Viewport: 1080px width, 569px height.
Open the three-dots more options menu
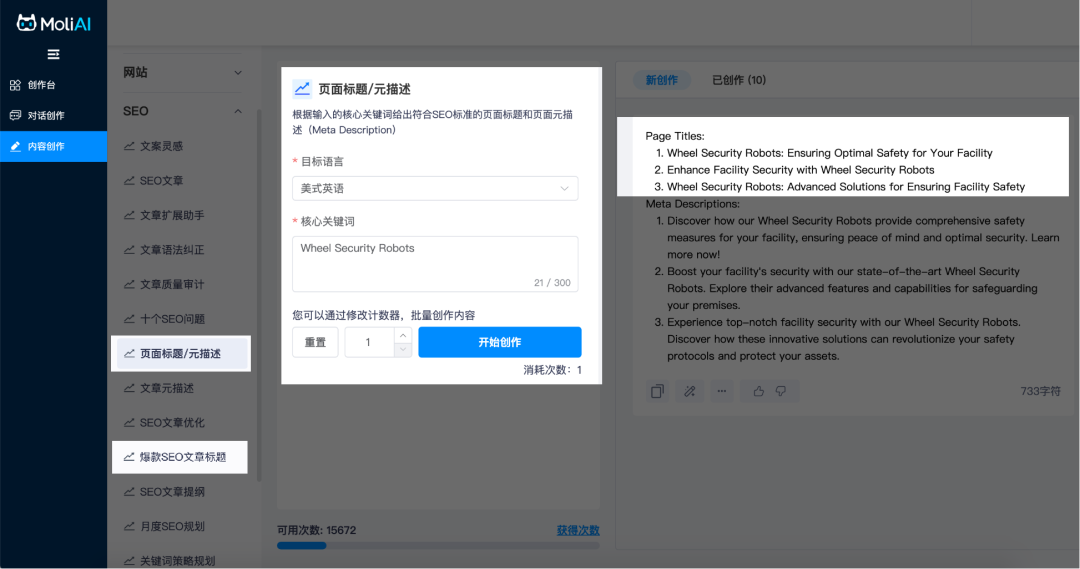(x=721, y=391)
